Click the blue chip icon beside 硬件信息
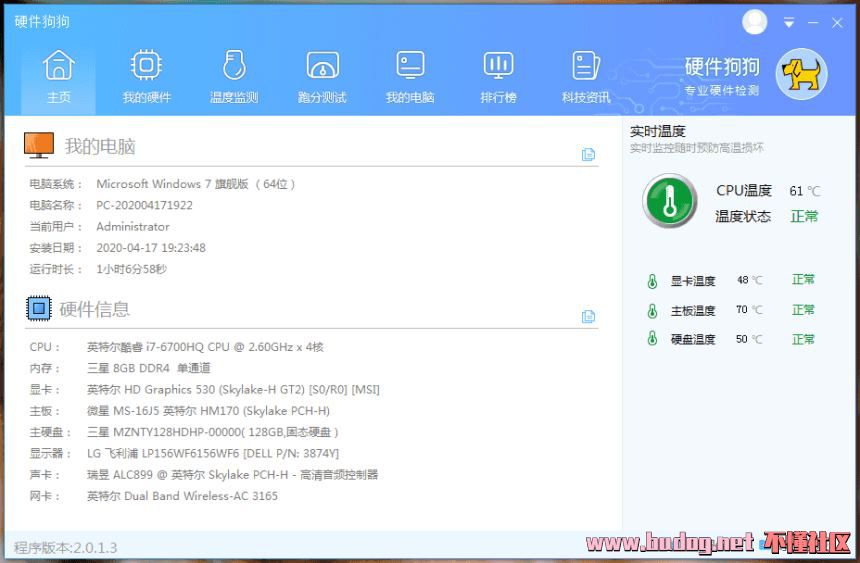The width and height of the screenshot is (860, 563). tap(38, 309)
